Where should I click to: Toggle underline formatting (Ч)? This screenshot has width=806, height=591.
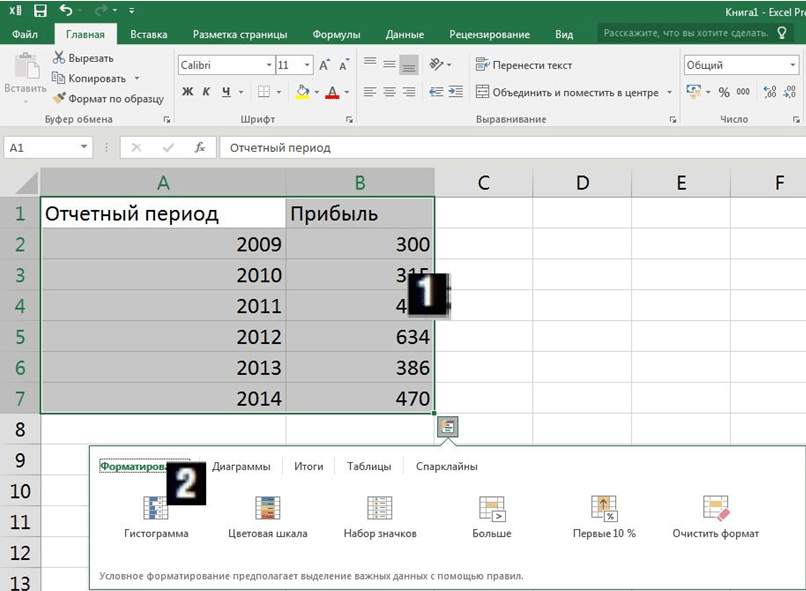[x=227, y=92]
